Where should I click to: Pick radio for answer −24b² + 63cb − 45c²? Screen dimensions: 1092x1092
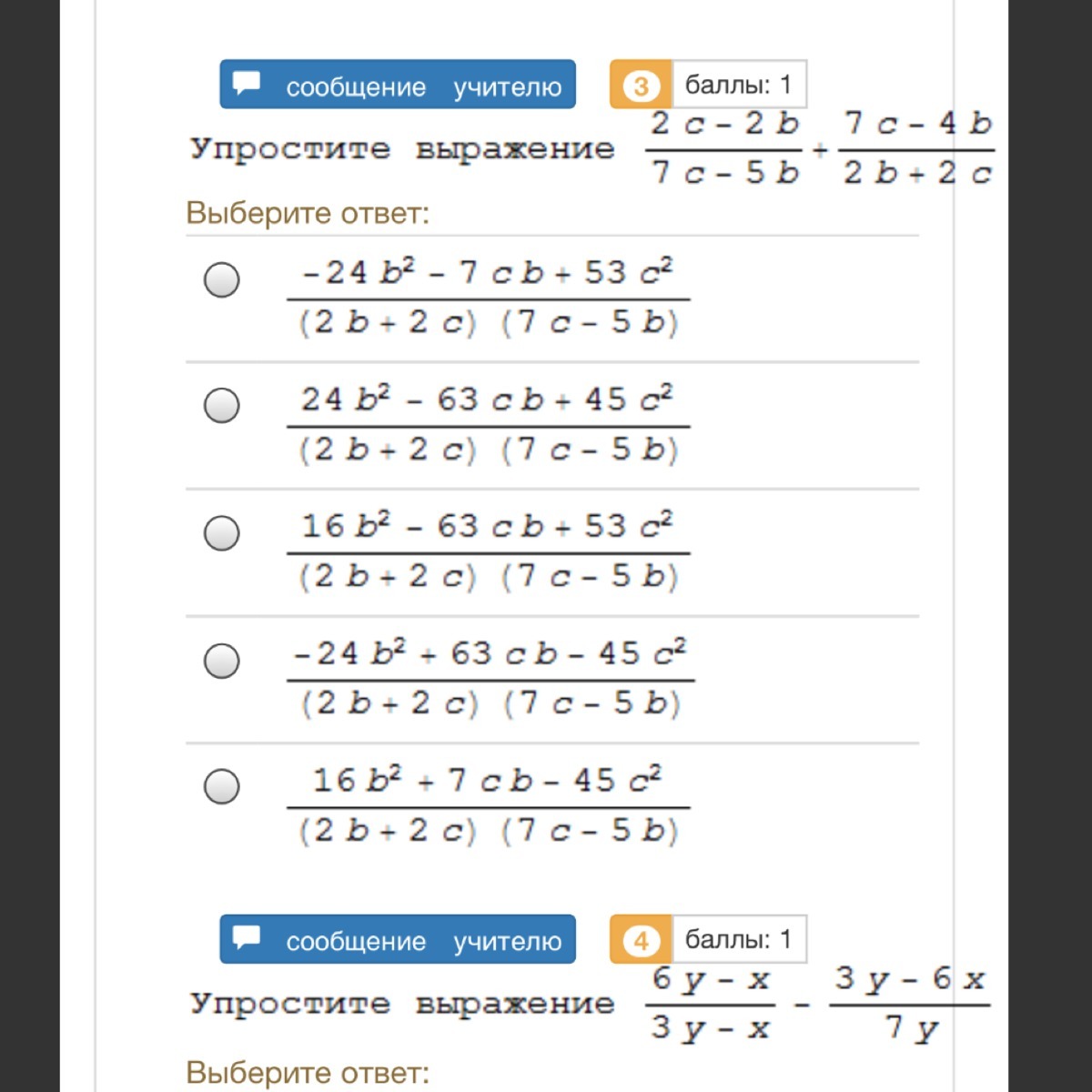pos(222,660)
